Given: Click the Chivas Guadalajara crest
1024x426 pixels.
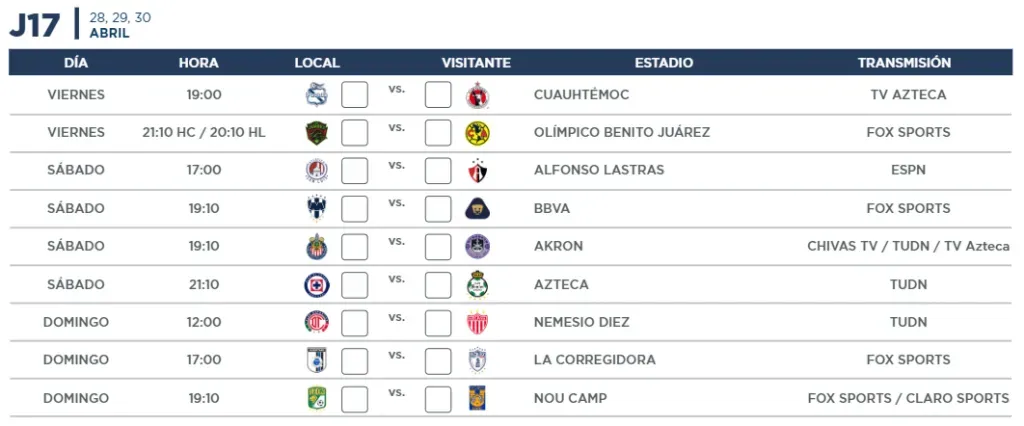Looking at the screenshot, I should point(317,246).
